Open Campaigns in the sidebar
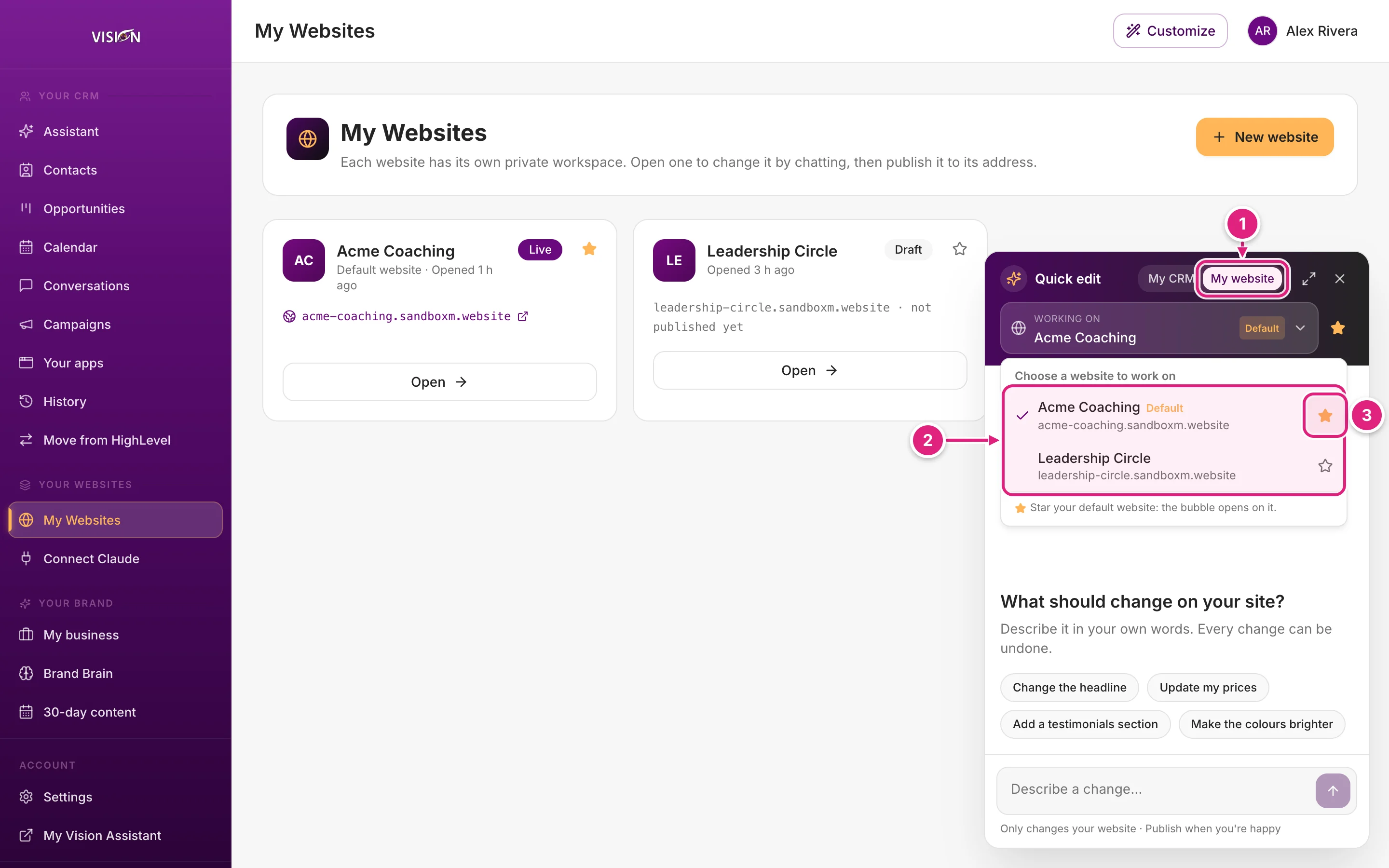1389x868 pixels. click(115, 325)
